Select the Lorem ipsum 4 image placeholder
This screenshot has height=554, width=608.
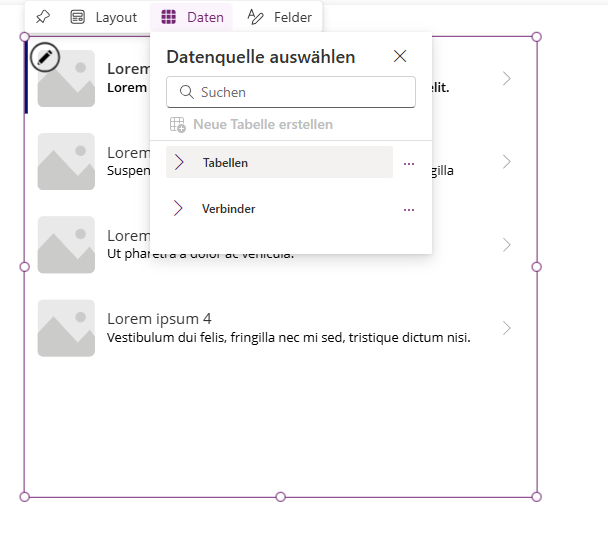[x=66, y=328]
